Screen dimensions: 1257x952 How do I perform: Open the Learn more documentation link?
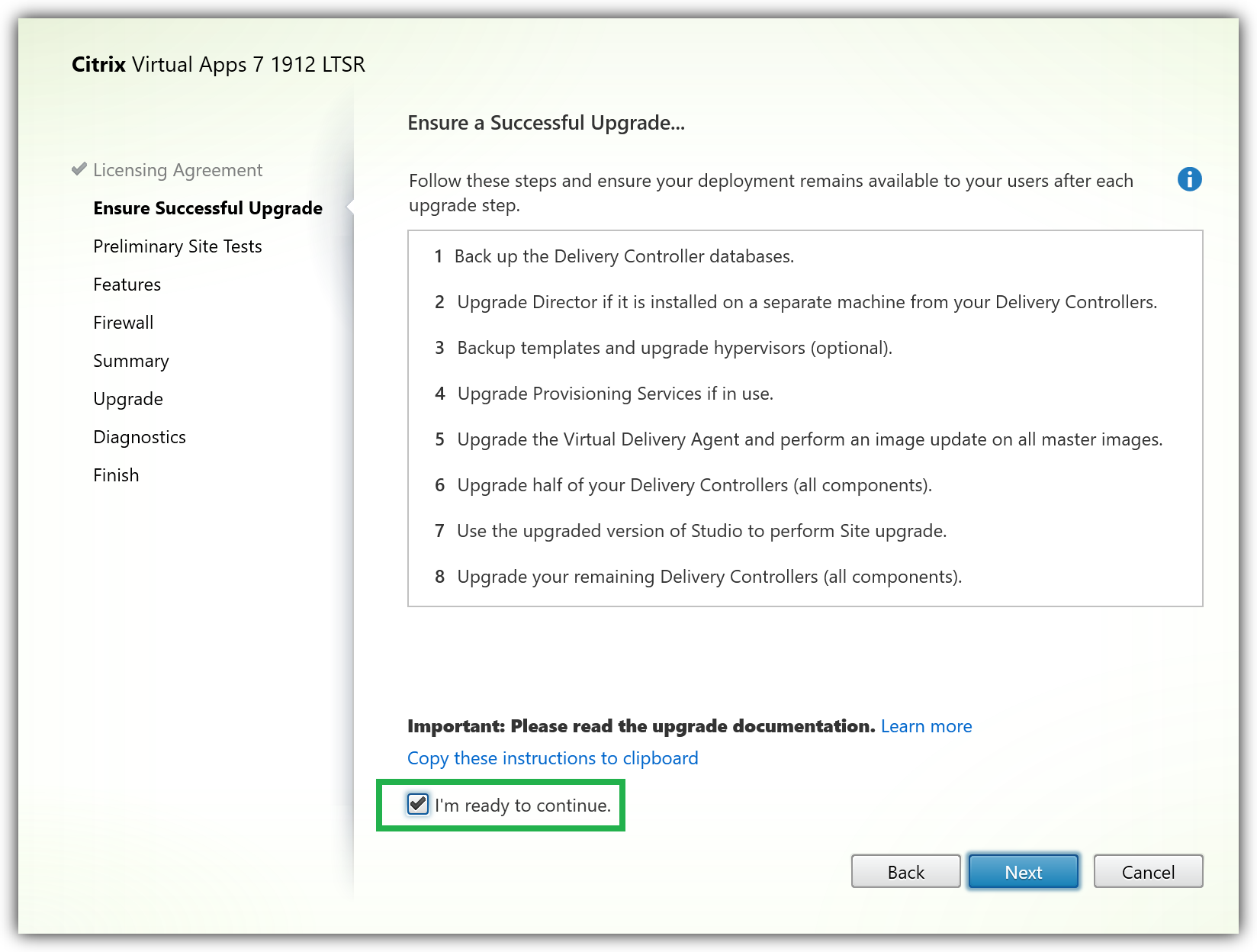click(x=926, y=726)
